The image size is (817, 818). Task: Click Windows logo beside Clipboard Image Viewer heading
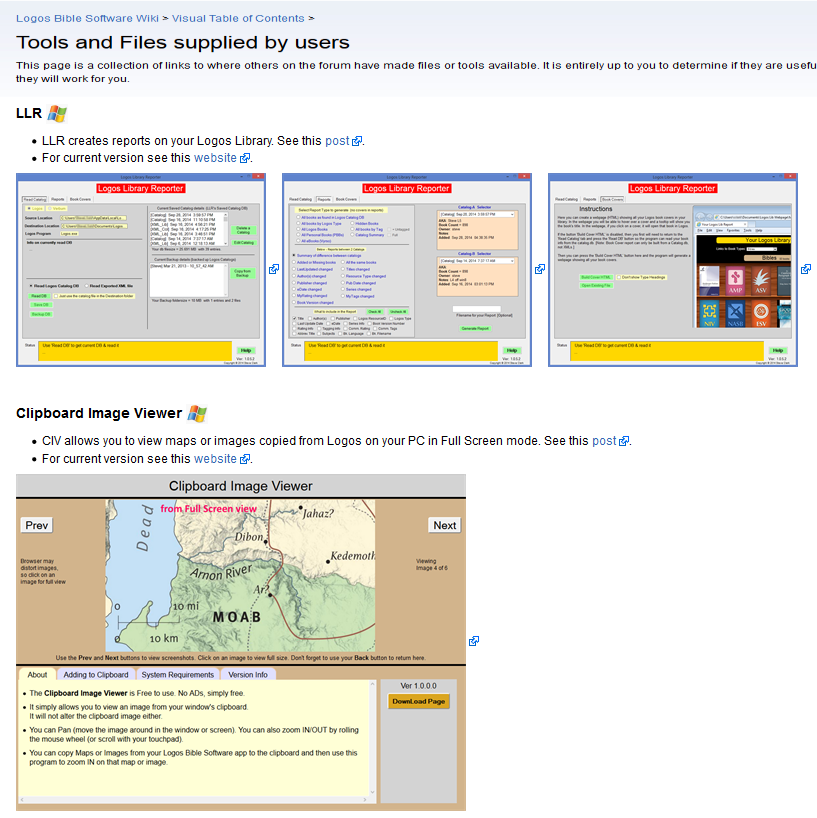[x=197, y=413]
